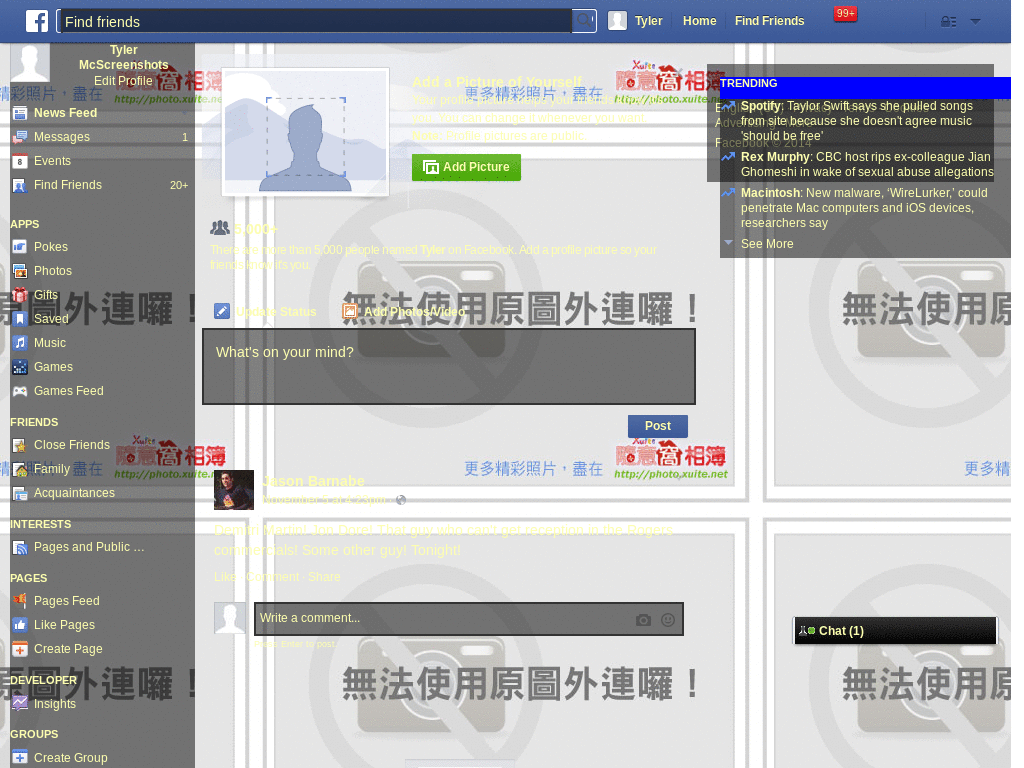Click the Find friends search field
Image resolution: width=1024 pixels, height=768 pixels.
pos(315,21)
